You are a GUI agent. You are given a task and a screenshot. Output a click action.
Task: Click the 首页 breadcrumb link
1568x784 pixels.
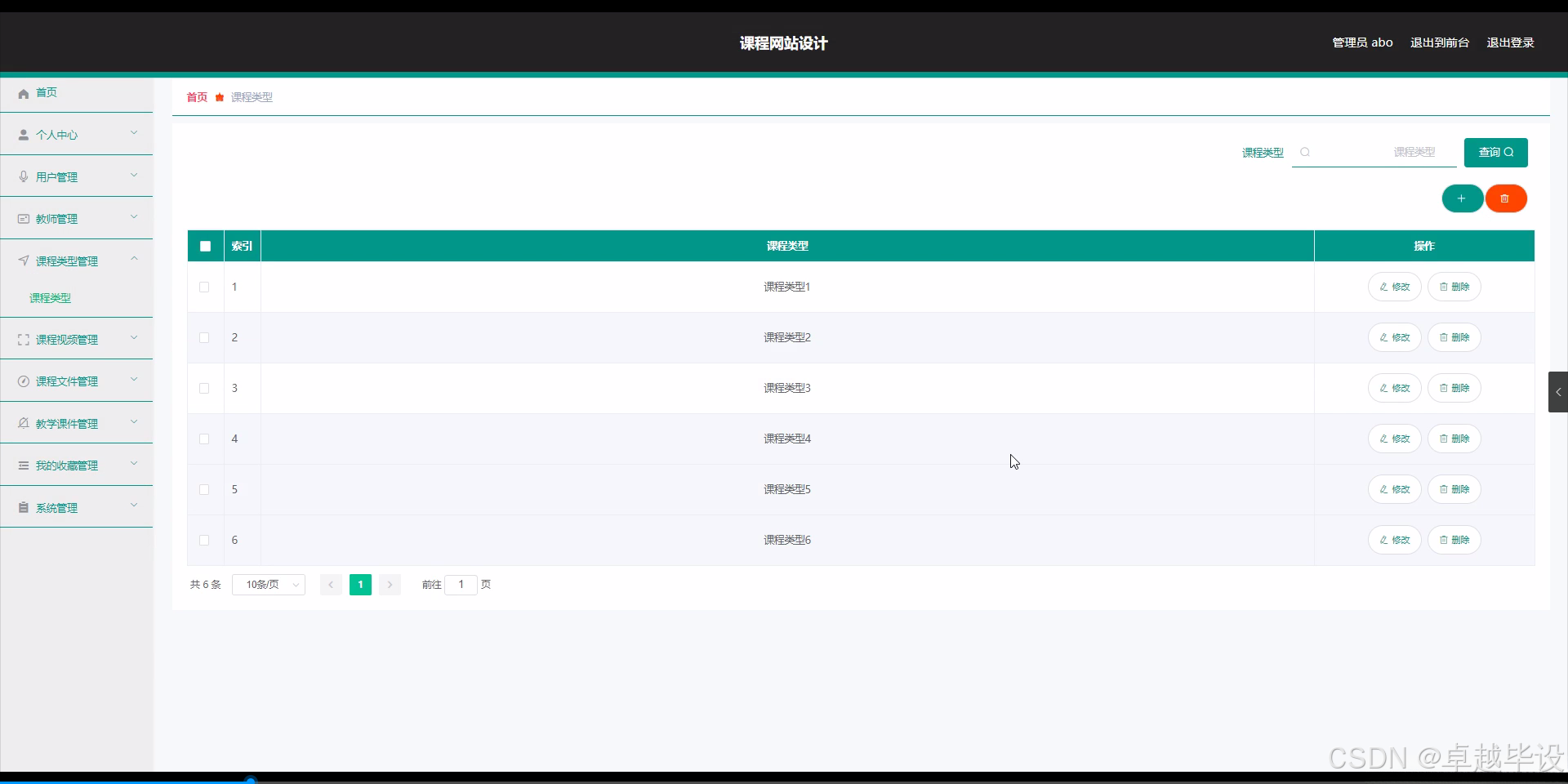pos(197,97)
